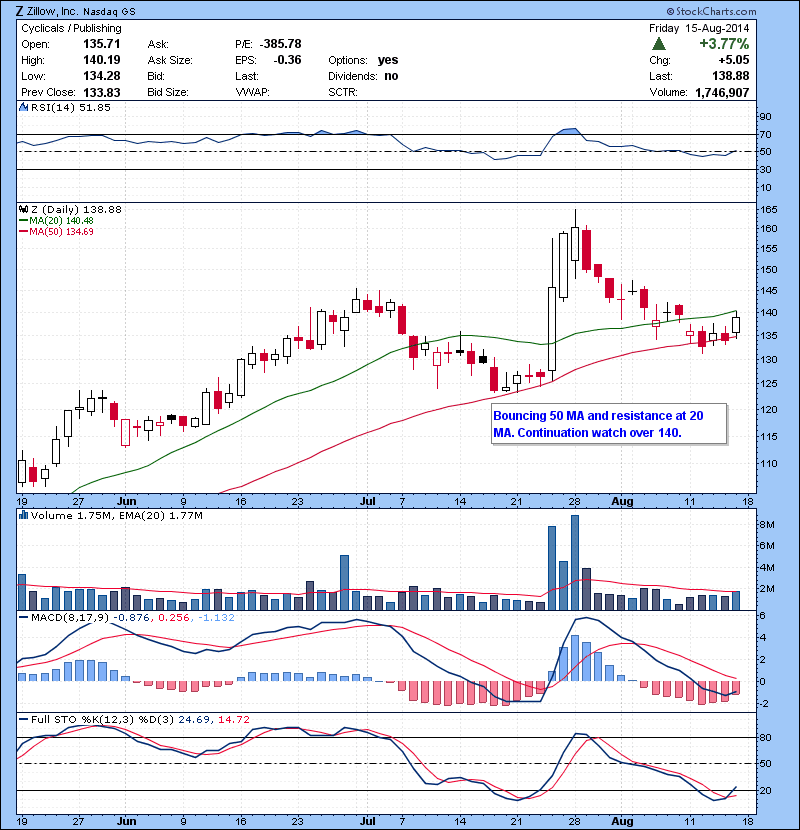Image resolution: width=800 pixels, height=830 pixels.
Task: Click the Full STO %K value 24.69
Action: click(x=194, y=719)
